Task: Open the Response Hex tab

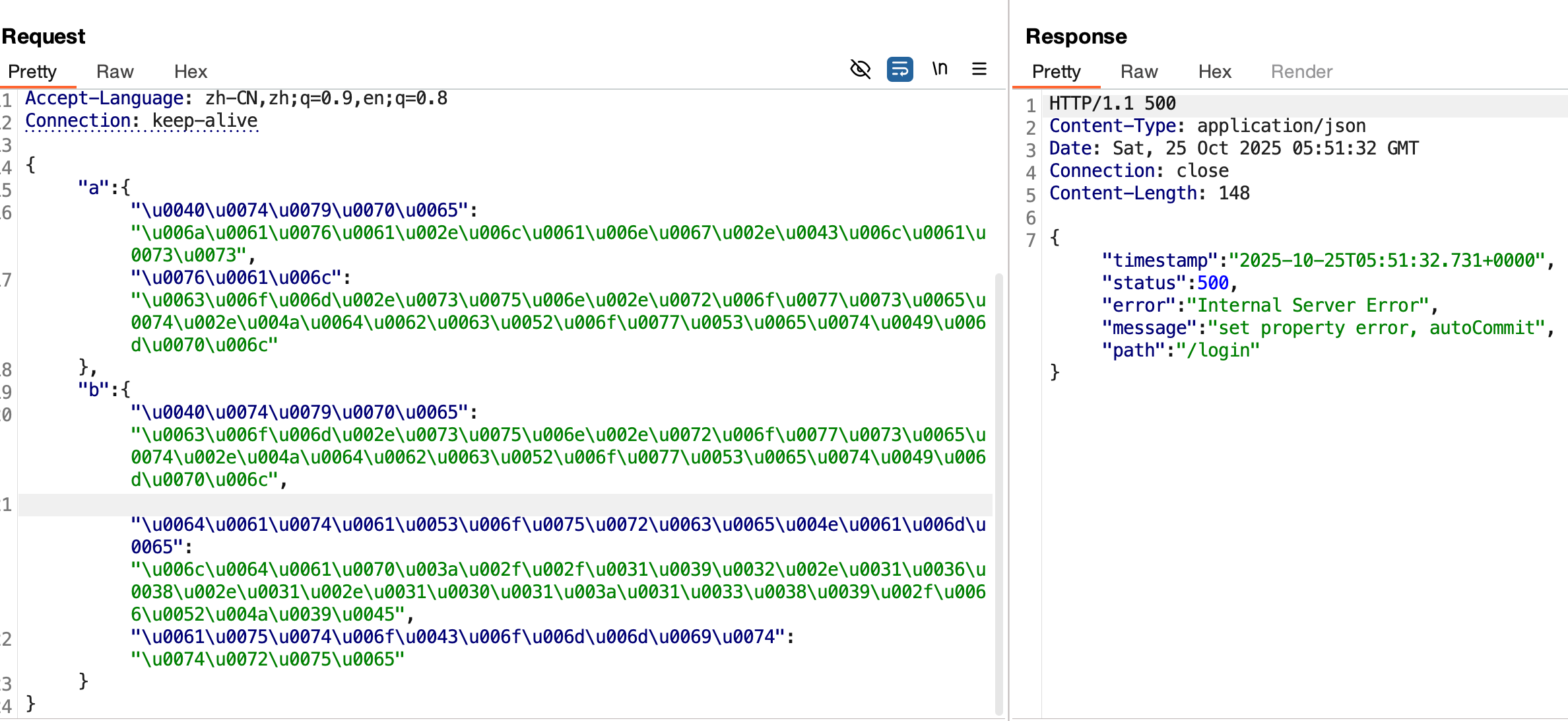Action: 1214,71
